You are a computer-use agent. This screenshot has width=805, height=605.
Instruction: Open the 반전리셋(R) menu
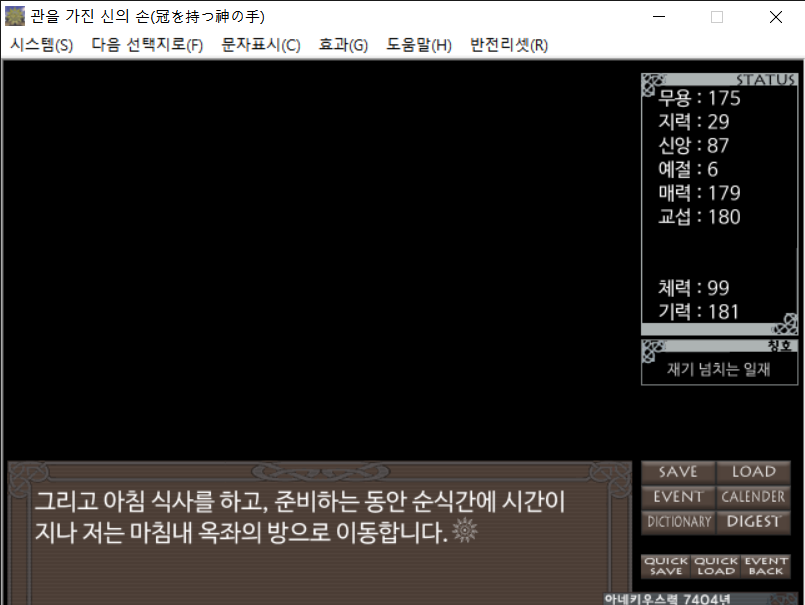coord(509,45)
